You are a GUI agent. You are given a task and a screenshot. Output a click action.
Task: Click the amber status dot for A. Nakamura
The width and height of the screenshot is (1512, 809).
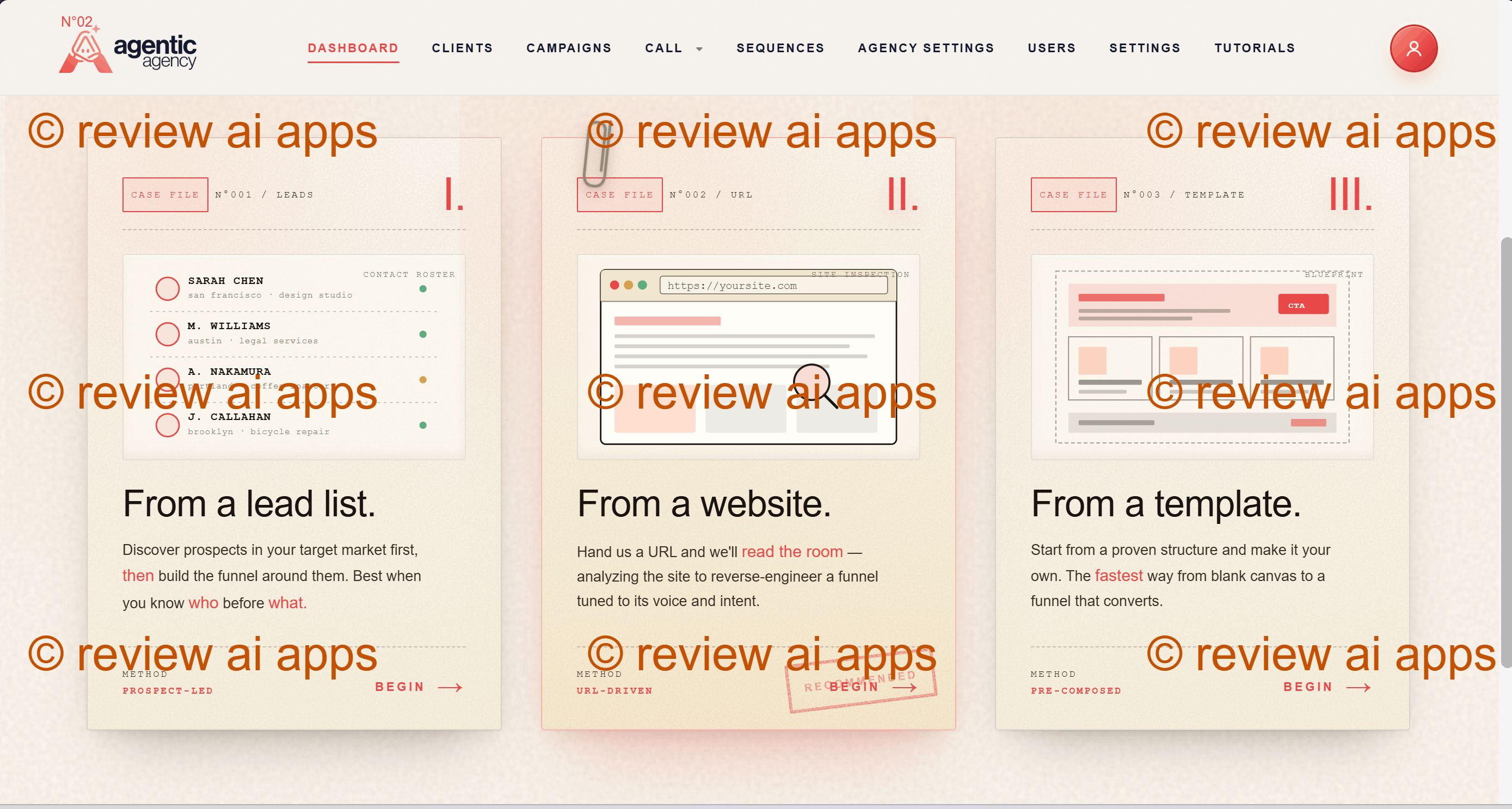[x=422, y=380]
